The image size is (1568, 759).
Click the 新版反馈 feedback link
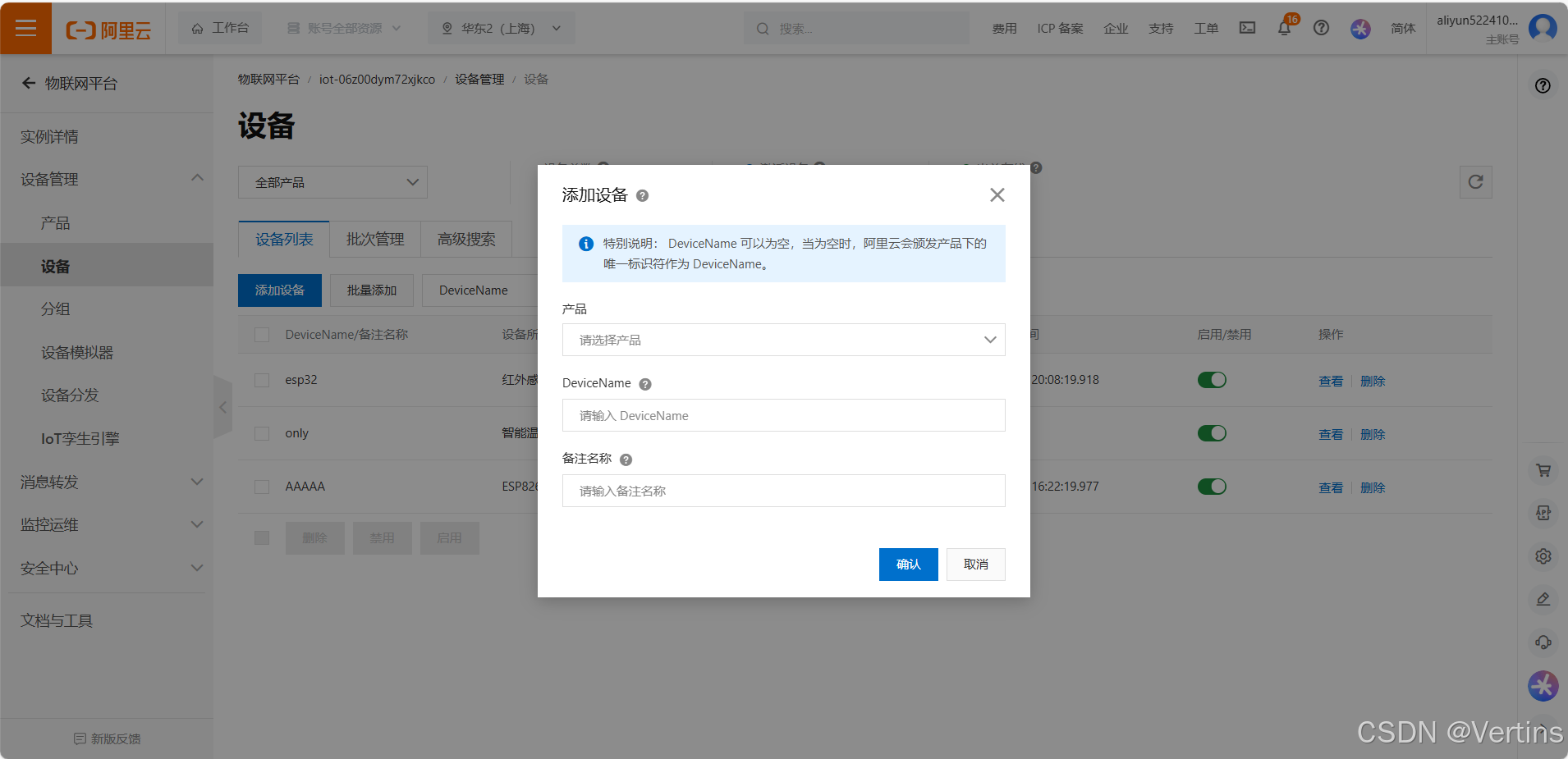[108, 738]
